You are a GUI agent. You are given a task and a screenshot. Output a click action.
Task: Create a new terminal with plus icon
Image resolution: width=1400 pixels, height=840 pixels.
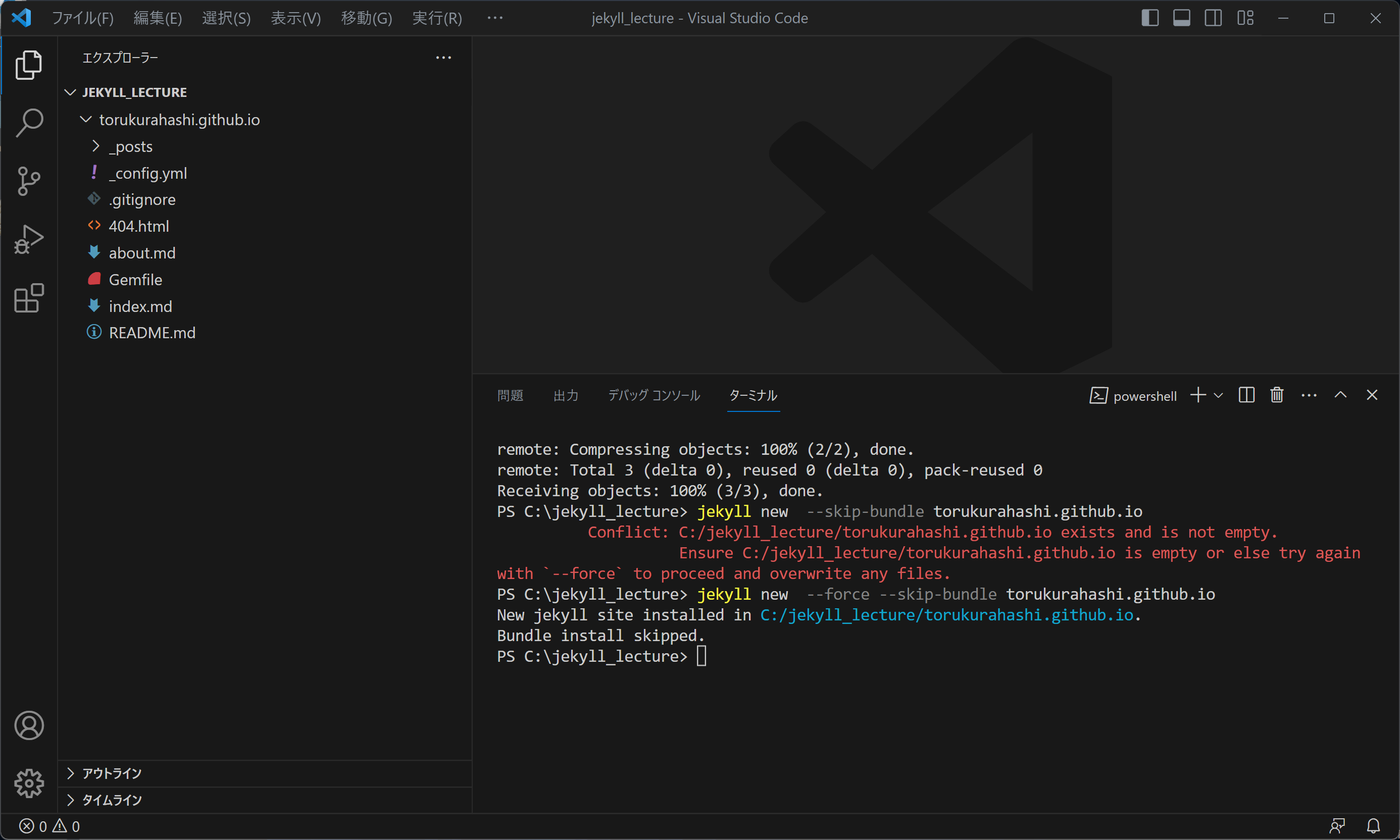click(x=1198, y=395)
